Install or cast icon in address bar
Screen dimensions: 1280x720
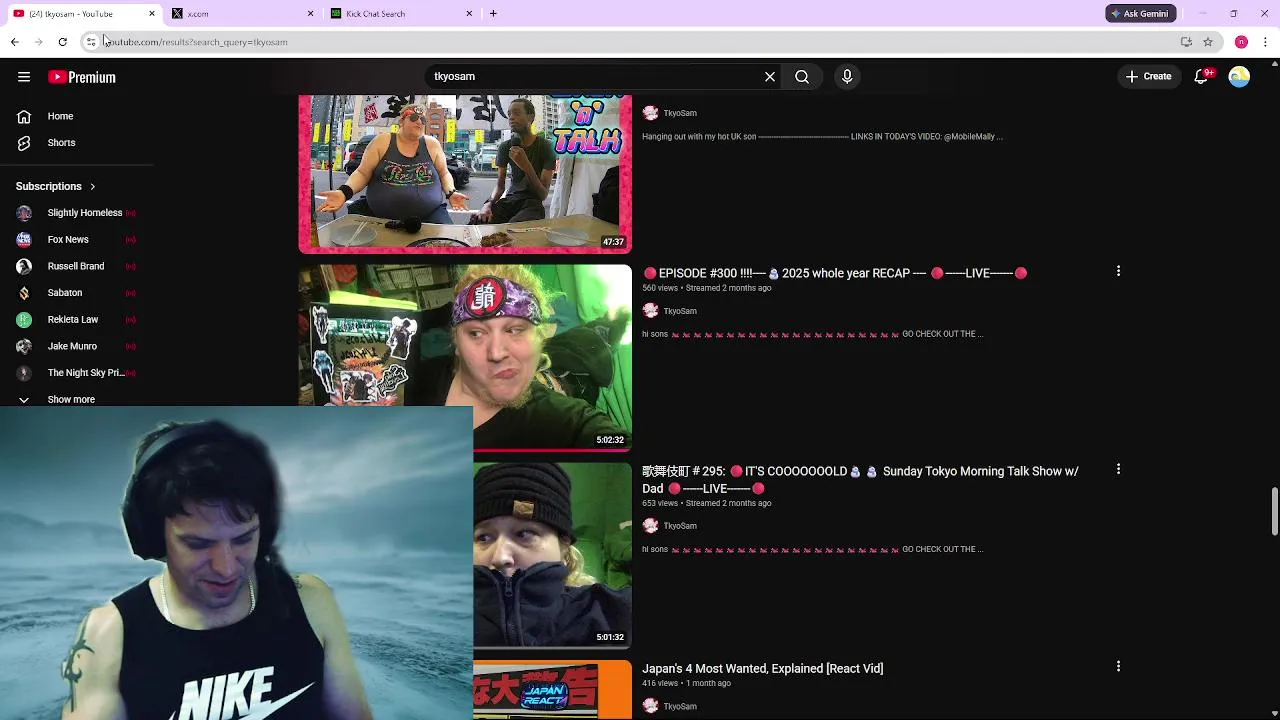[1186, 42]
